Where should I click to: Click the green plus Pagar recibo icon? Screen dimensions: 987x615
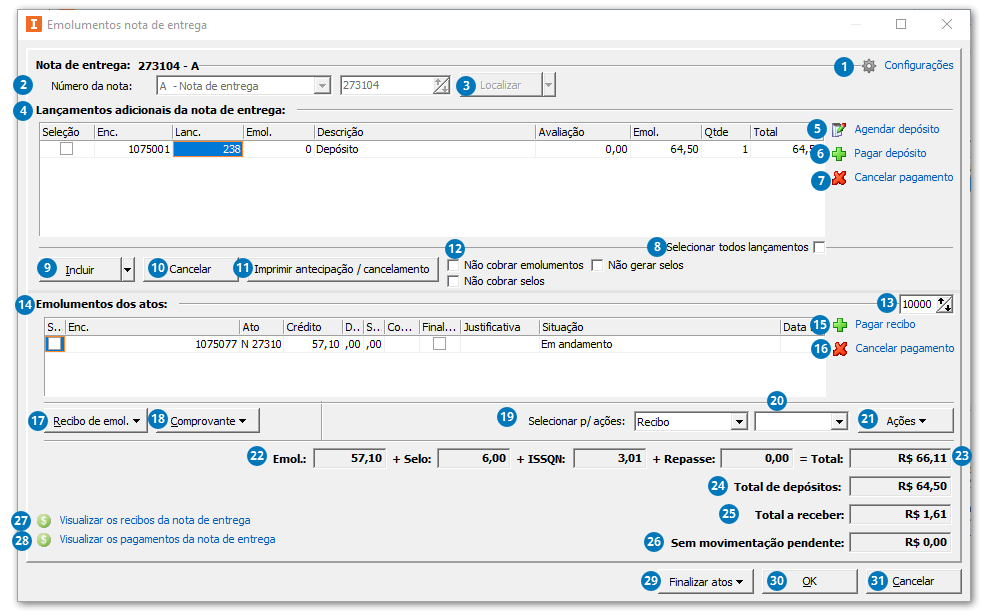click(x=840, y=325)
